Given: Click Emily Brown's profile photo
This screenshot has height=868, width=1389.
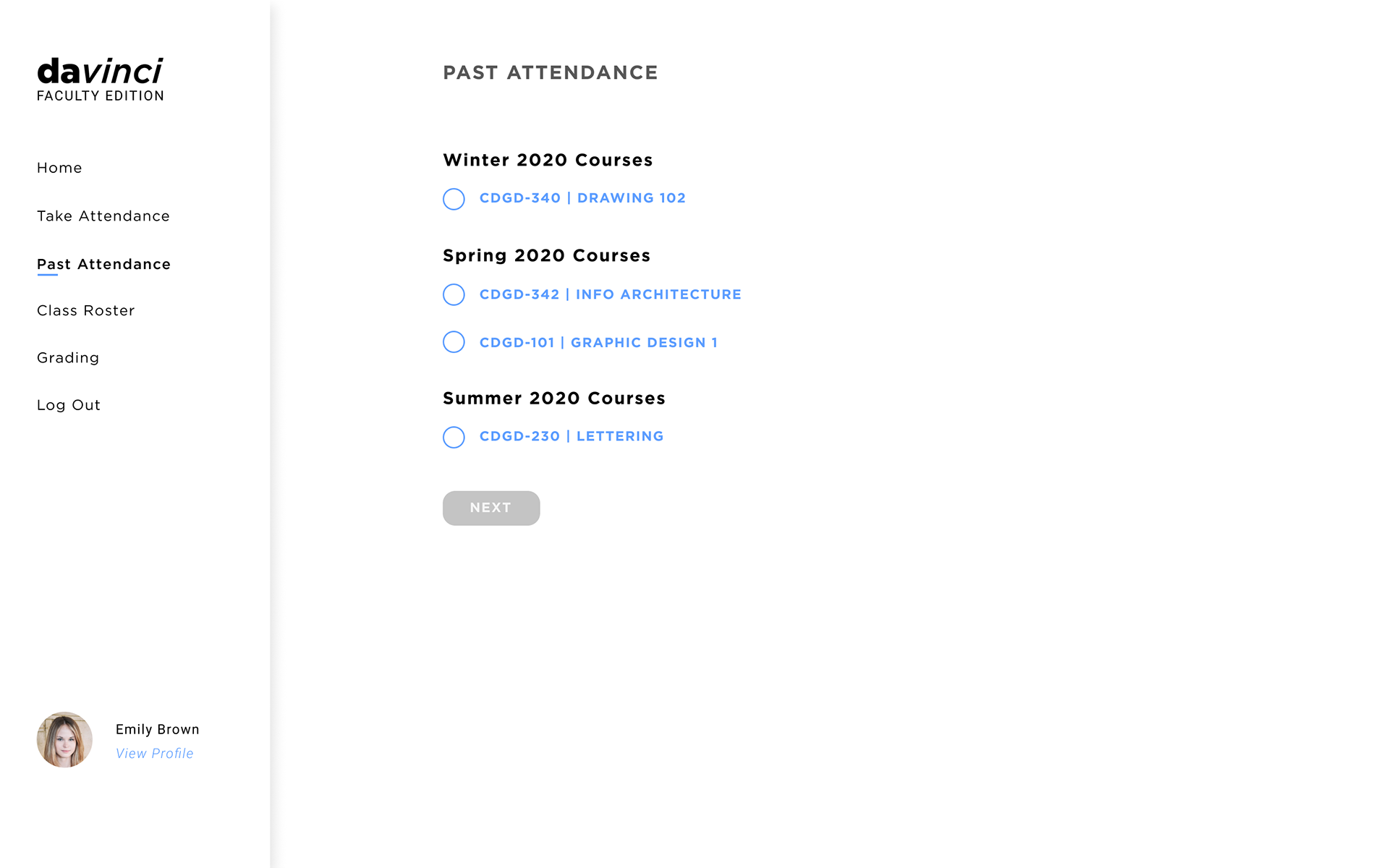Looking at the screenshot, I should click(x=64, y=739).
